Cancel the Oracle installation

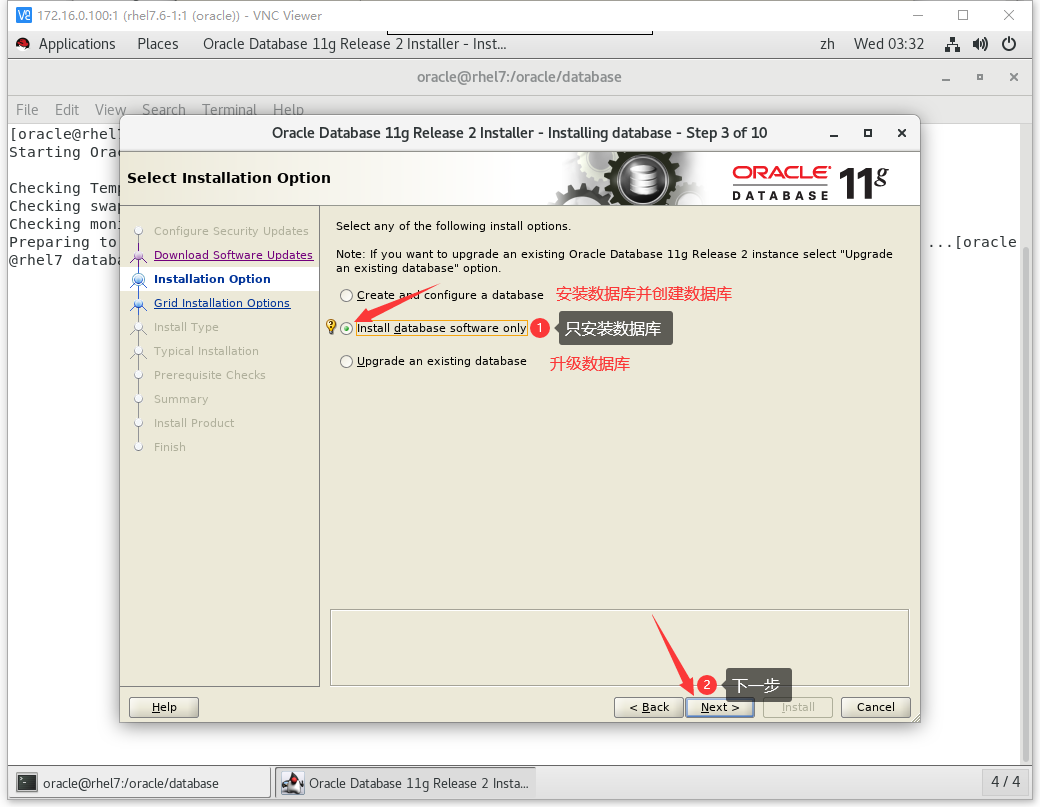(x=876, y=708)
